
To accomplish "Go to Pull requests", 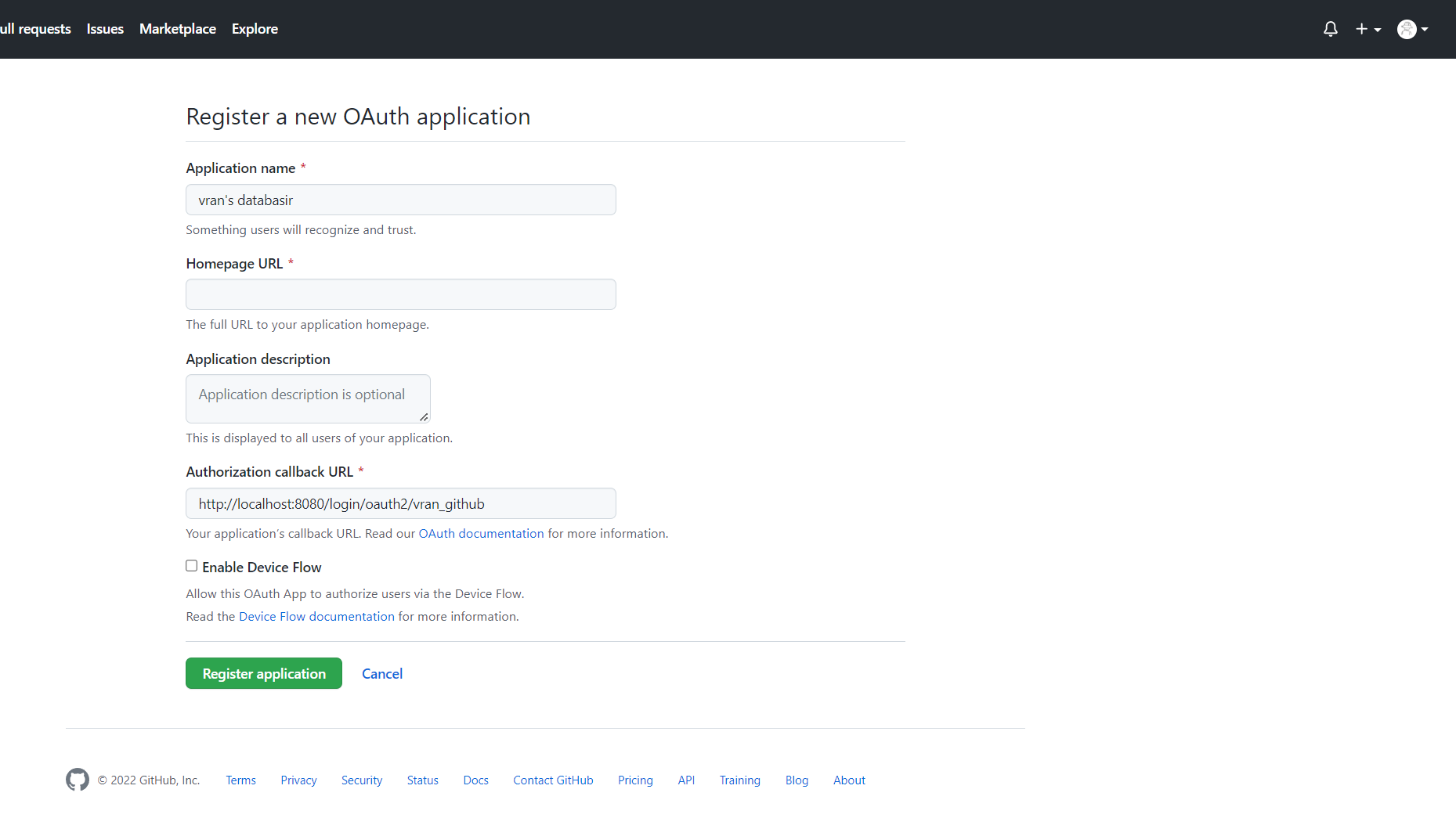I will click(x=35, y=28).
